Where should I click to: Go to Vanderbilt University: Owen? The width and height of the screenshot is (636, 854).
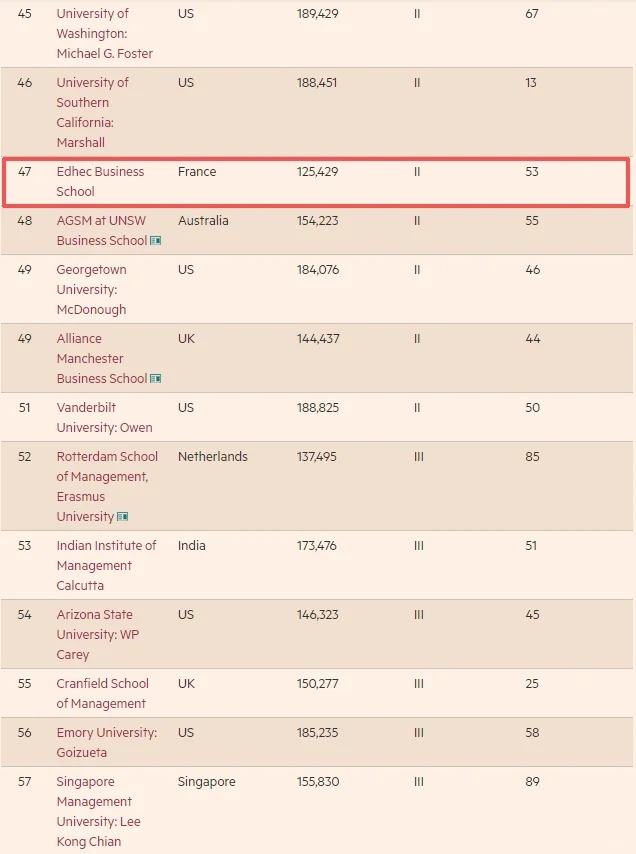point(104,417)
